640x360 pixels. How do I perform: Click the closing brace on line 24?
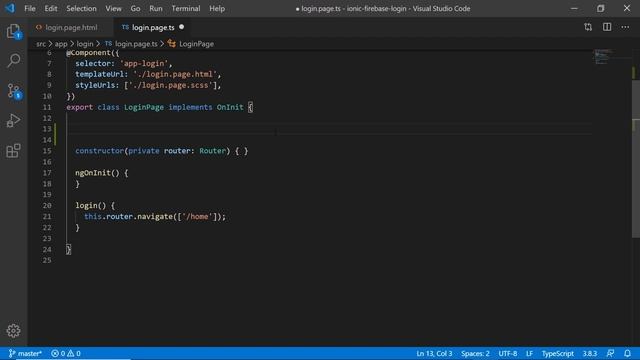click(x=69, y=249)
